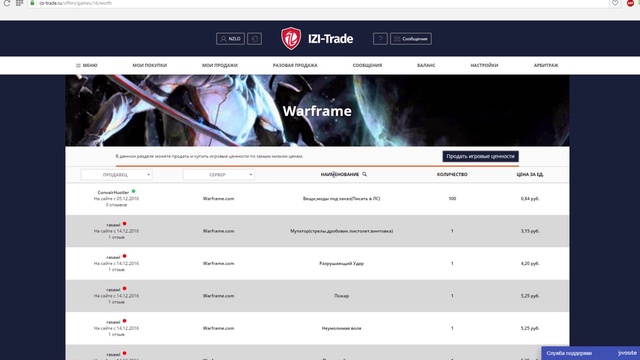Click the 4,20 руб. price
Screen dimensions: 640x360
(x=530, y=263)
